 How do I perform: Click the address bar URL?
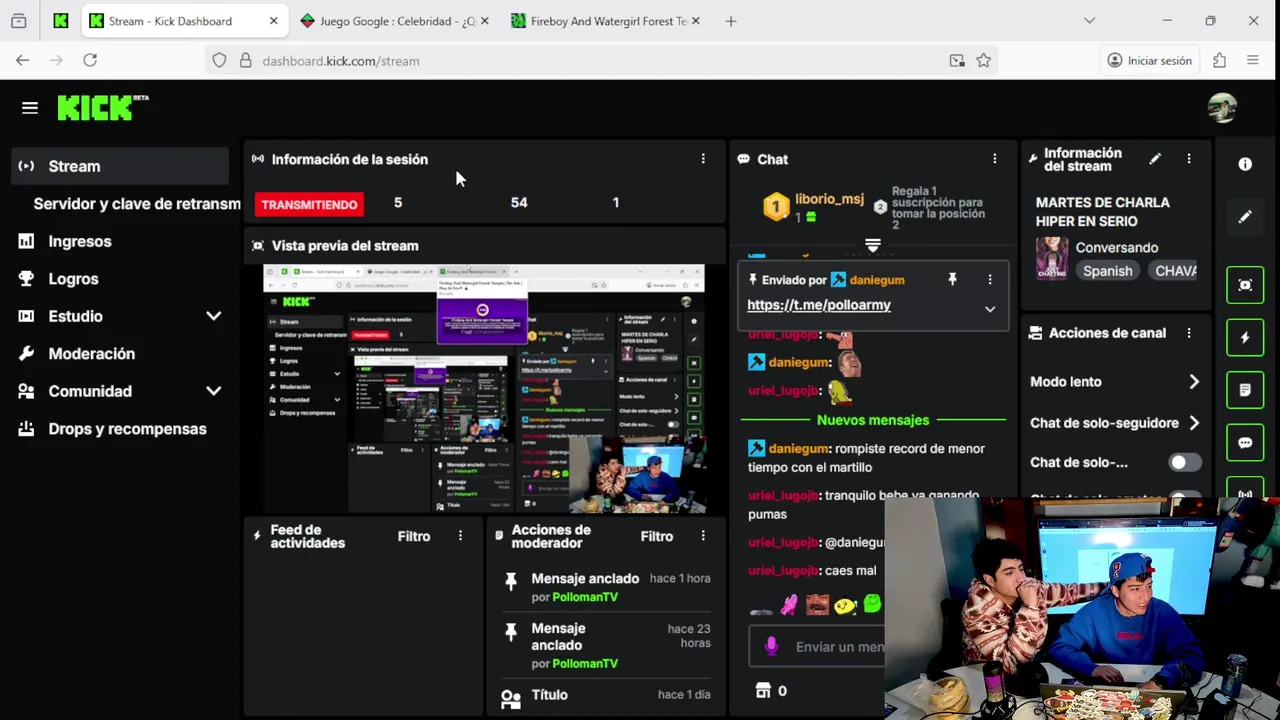coord(341,61)
